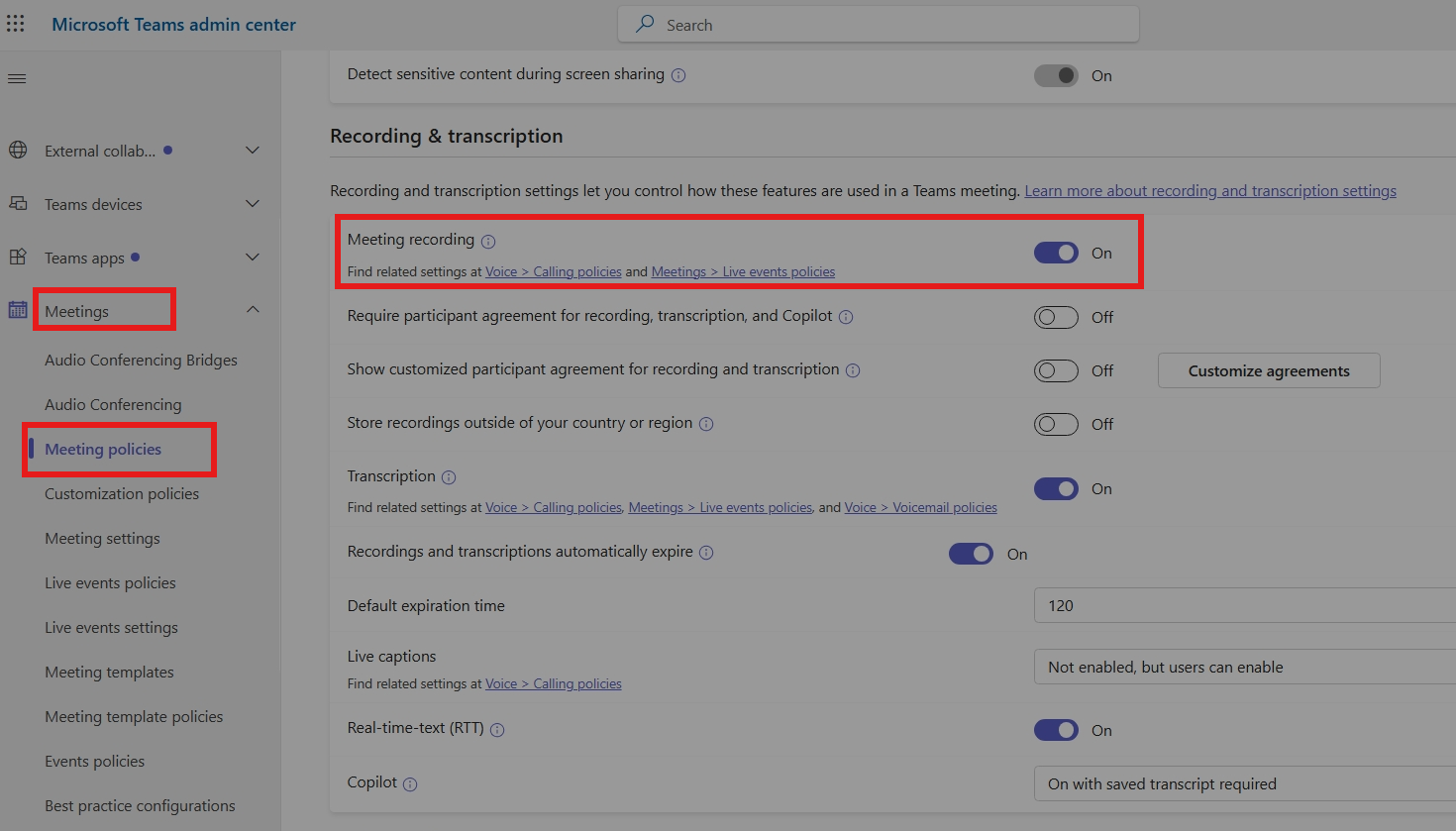Turn off the Transcription toggle
Viewport: 1456px width, 831px height.
coord(1056,488)
